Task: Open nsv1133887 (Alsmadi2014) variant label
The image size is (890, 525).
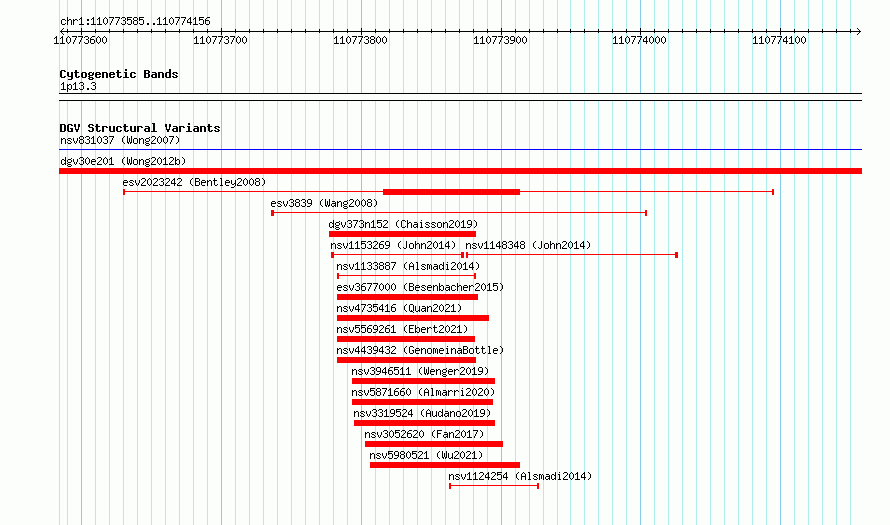Action: [x=408, y=266]
